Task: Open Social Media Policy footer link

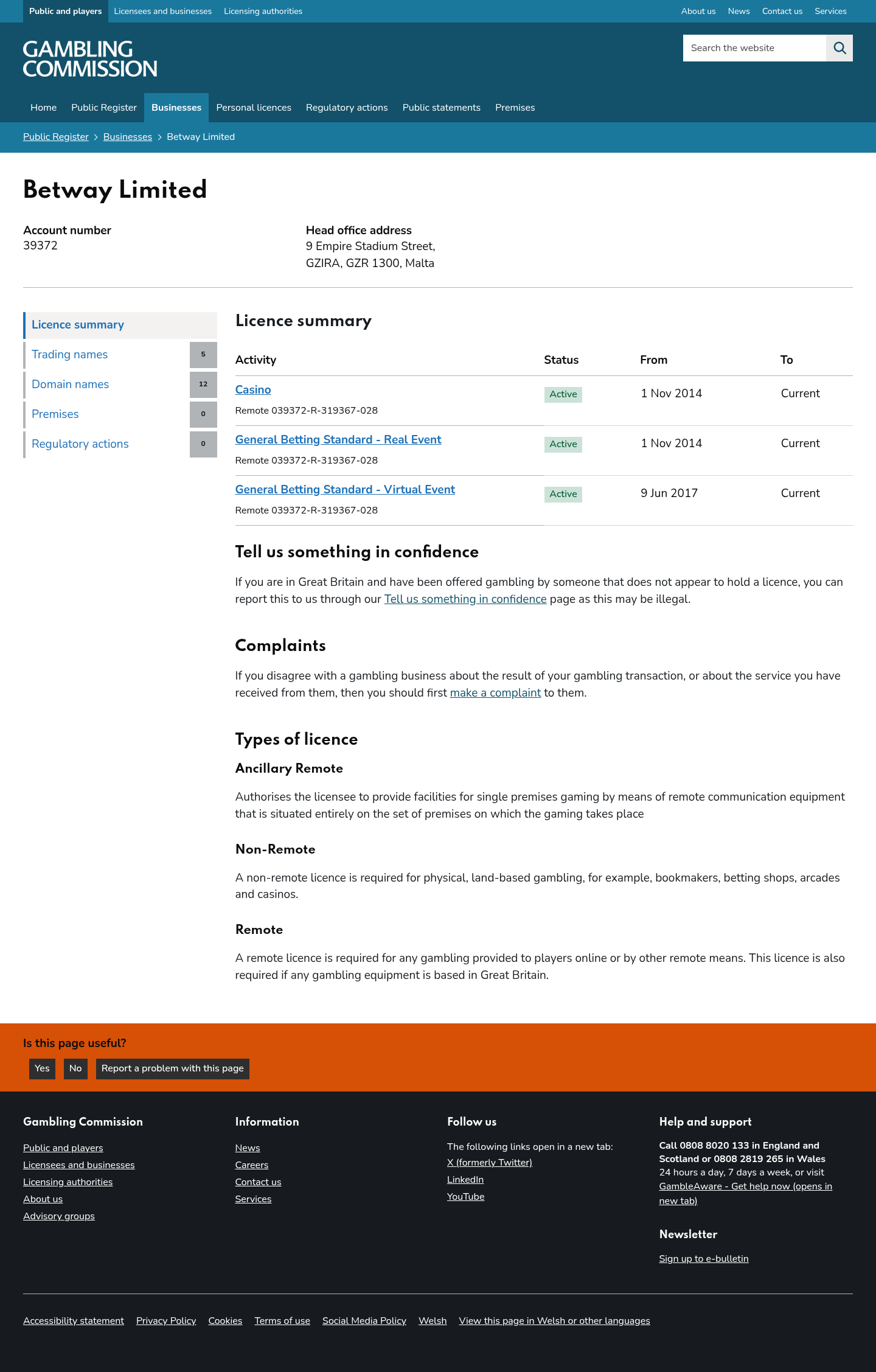Action: pyautogui.click(x=364, y=1321)
